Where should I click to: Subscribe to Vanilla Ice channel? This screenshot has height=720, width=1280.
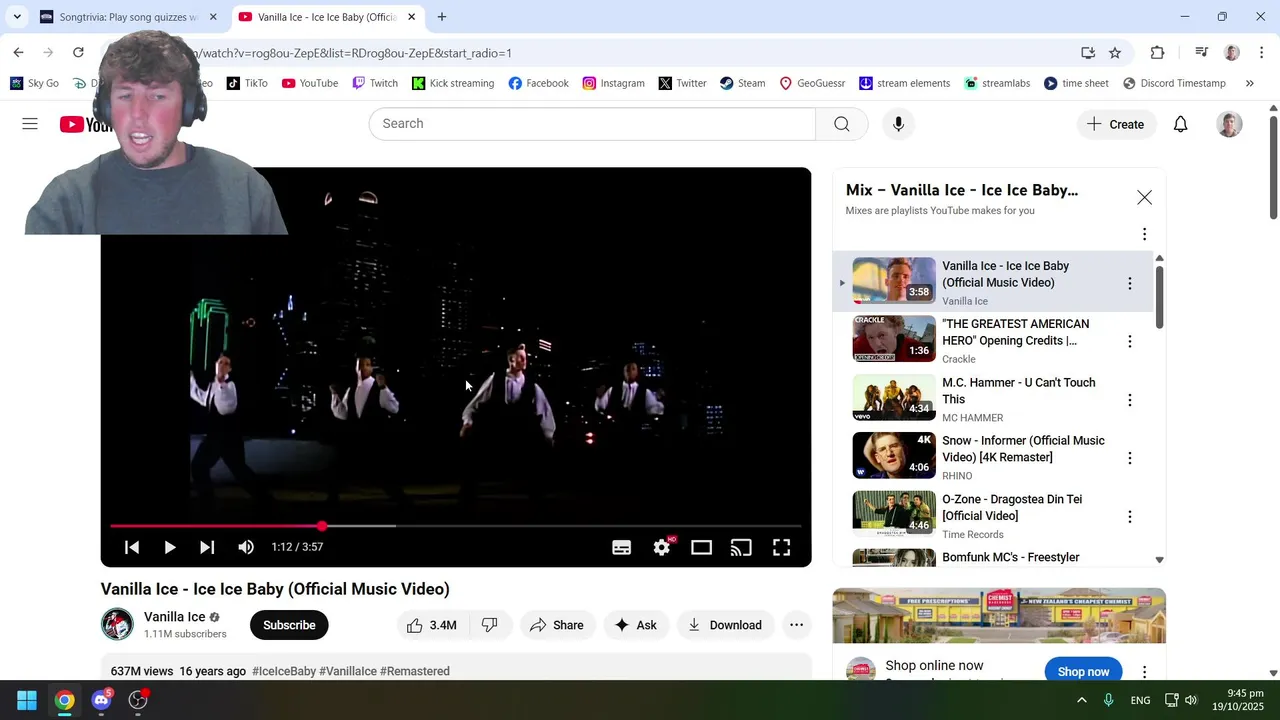click(289, 625)
